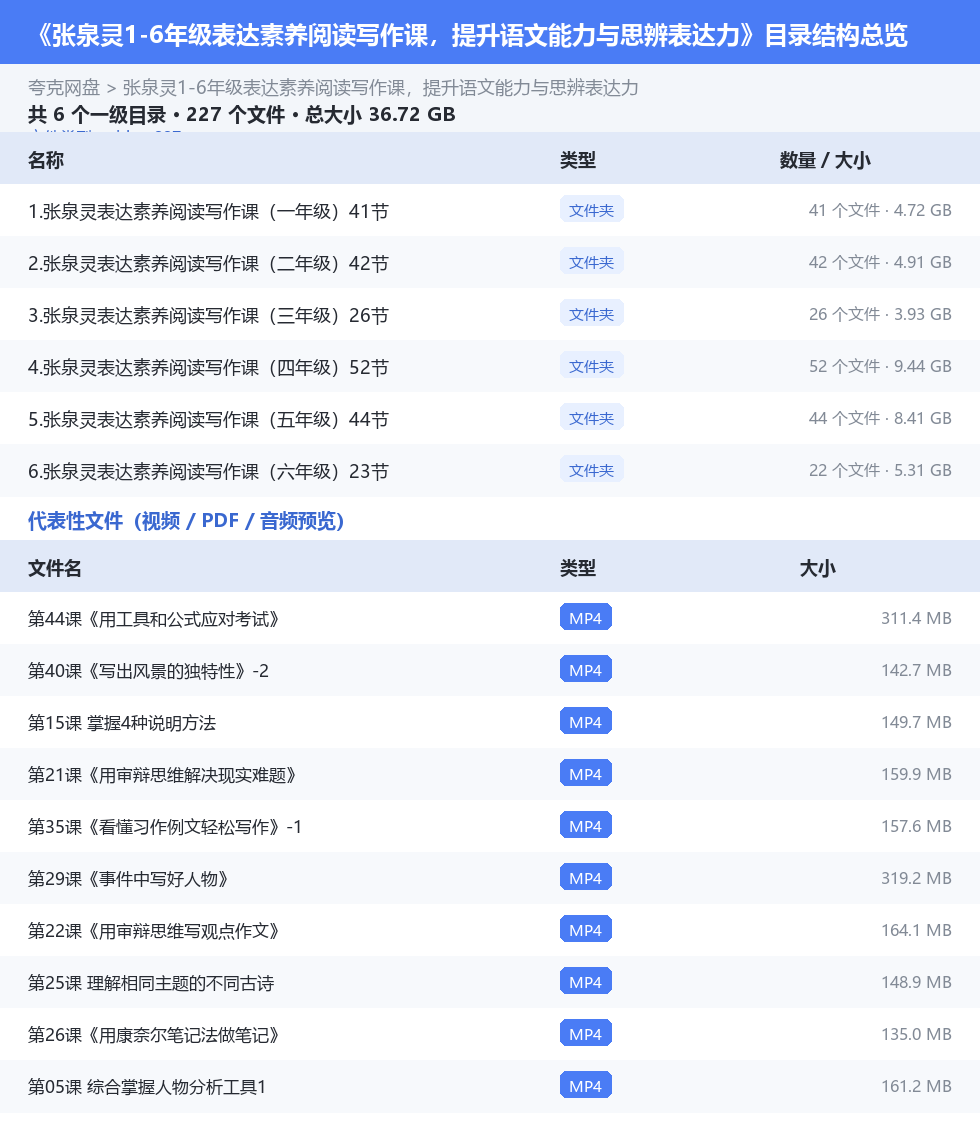Viewport: 980px width, 1144px height.
Task: Click the MP4 badge for 第22课
Action: (586, 930)
